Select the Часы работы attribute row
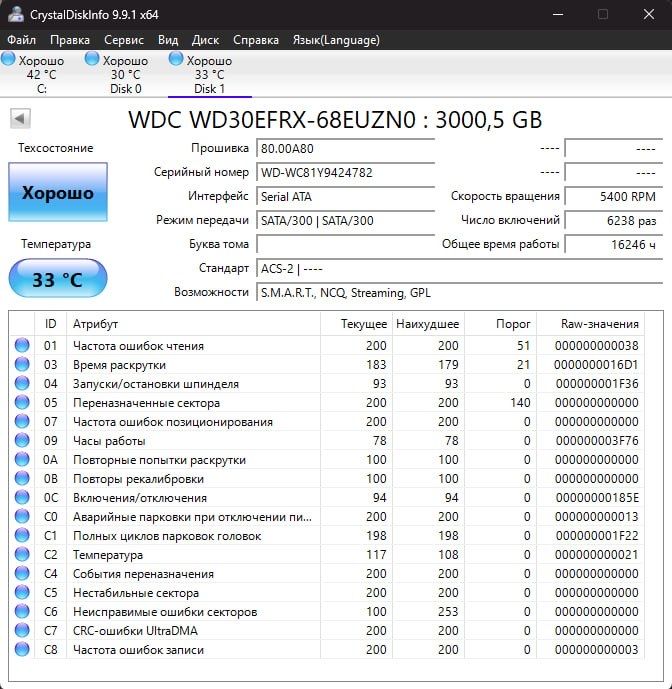The height and width of the screenshot is (689, 672). [x=327, y=440]
